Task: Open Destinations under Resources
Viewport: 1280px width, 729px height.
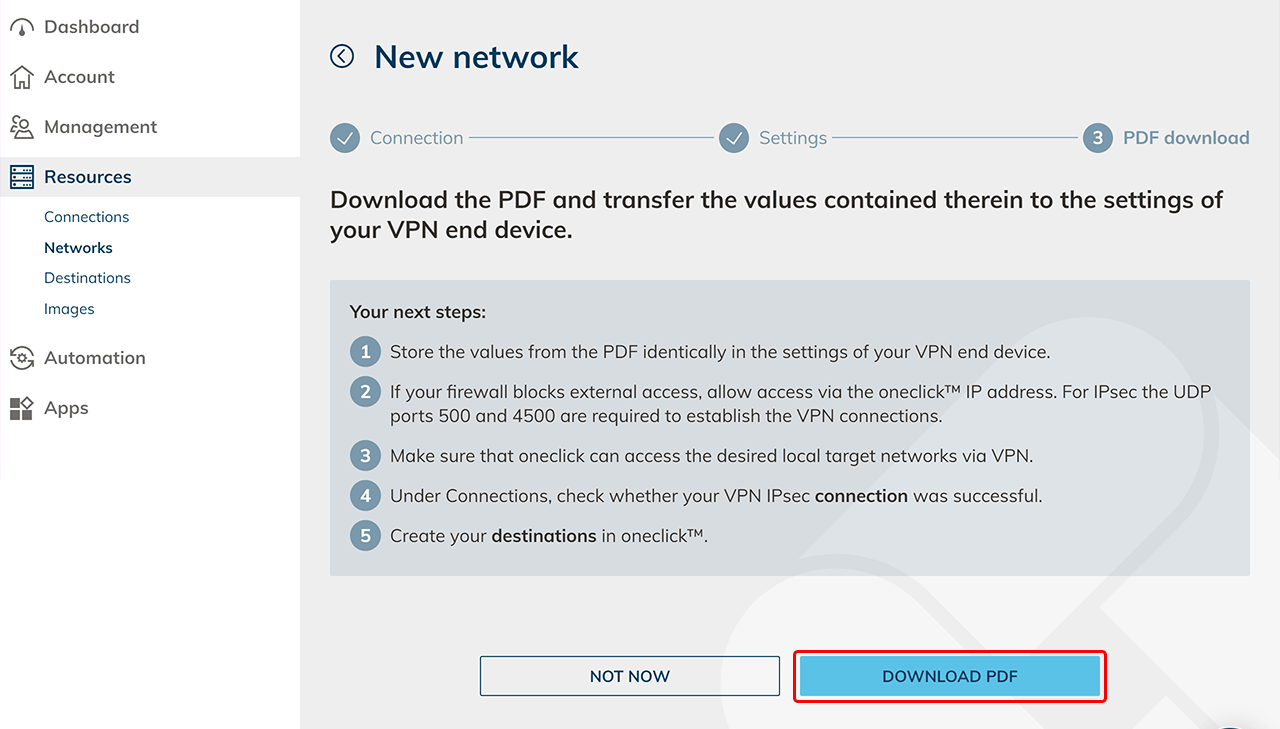Action: [x=87, y=278]
